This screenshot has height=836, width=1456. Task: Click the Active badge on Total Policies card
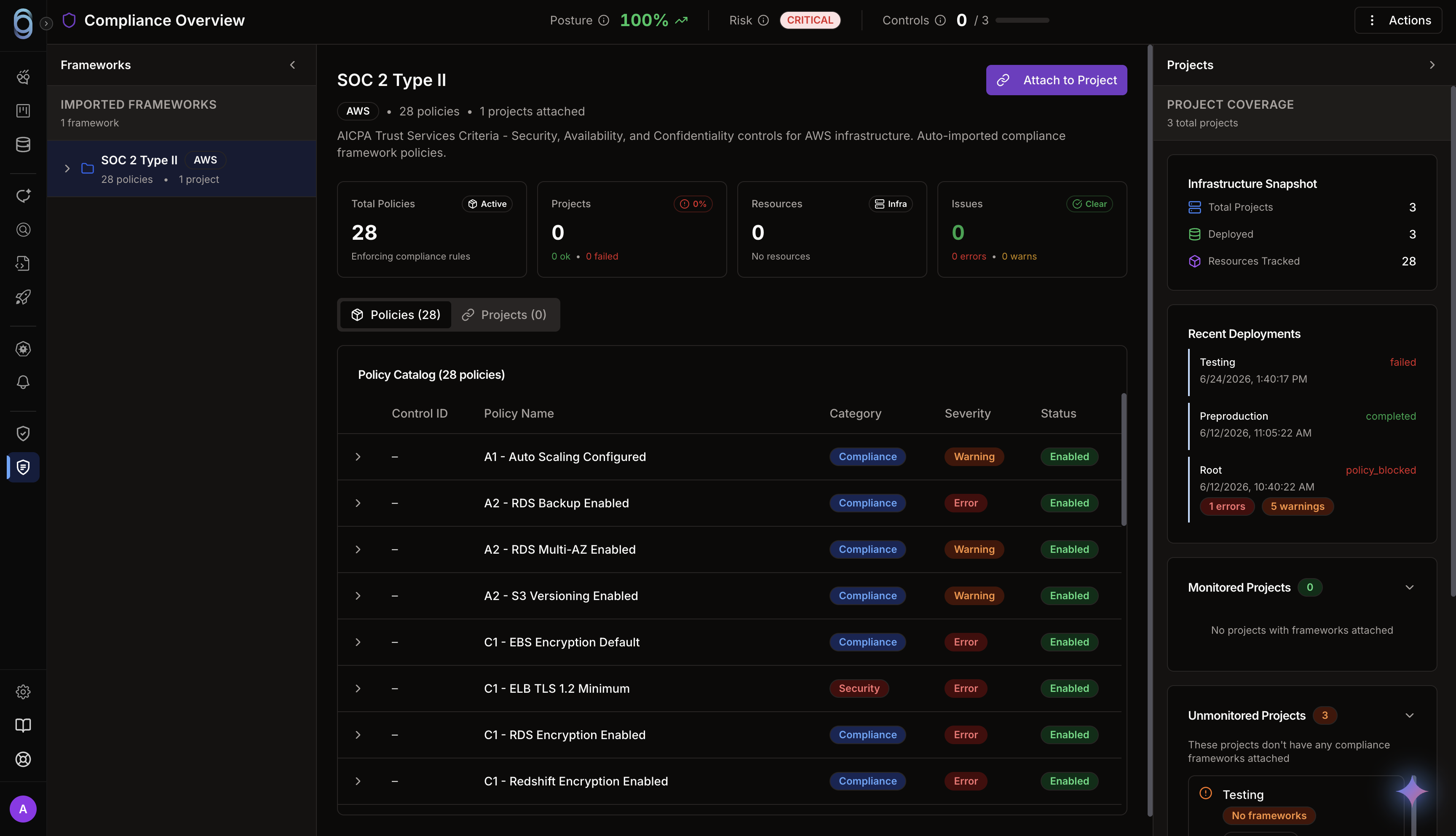(487, 204)
